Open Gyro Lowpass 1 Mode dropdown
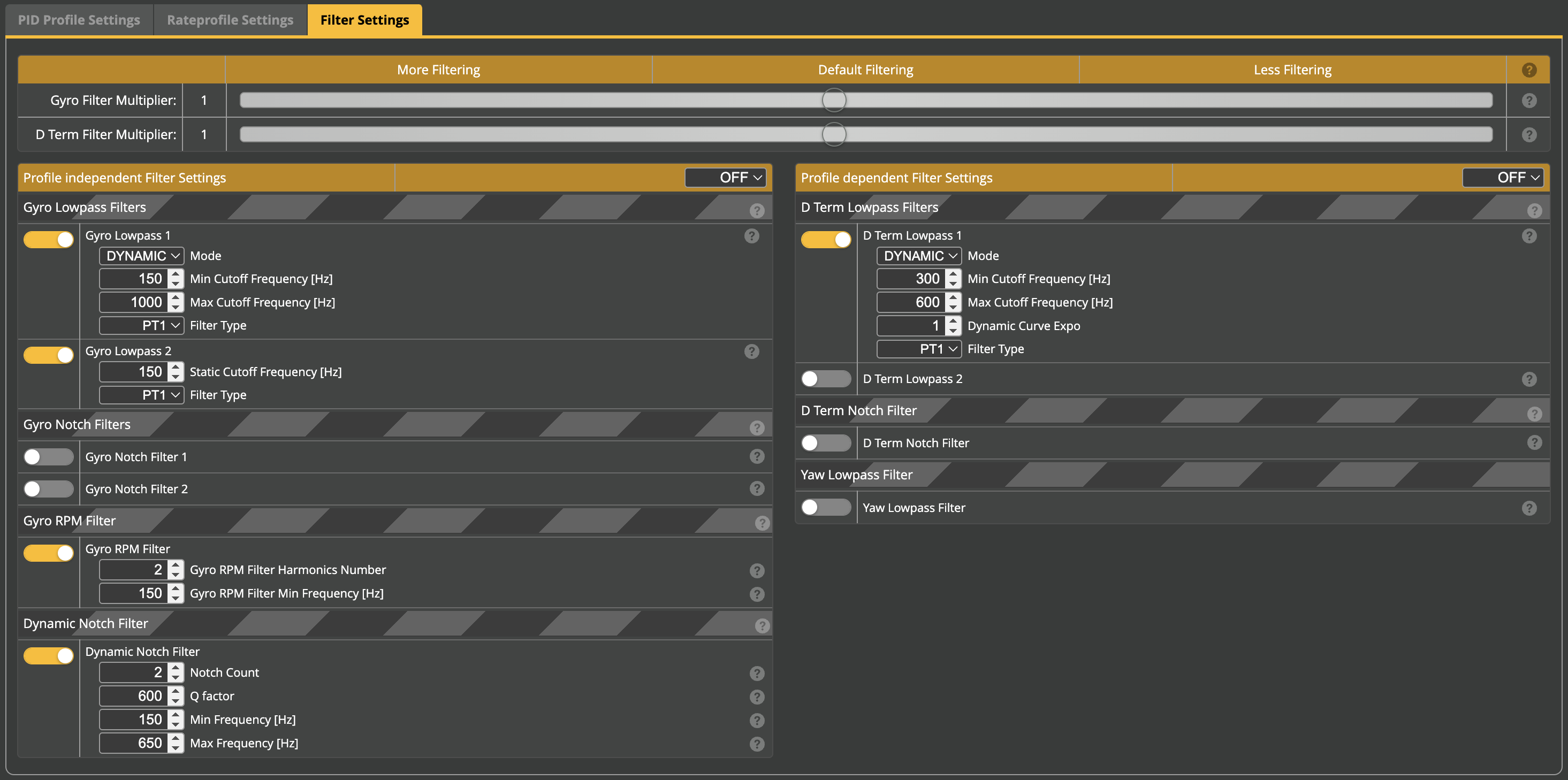The image size is (1568, 780). tap(141, 256)
